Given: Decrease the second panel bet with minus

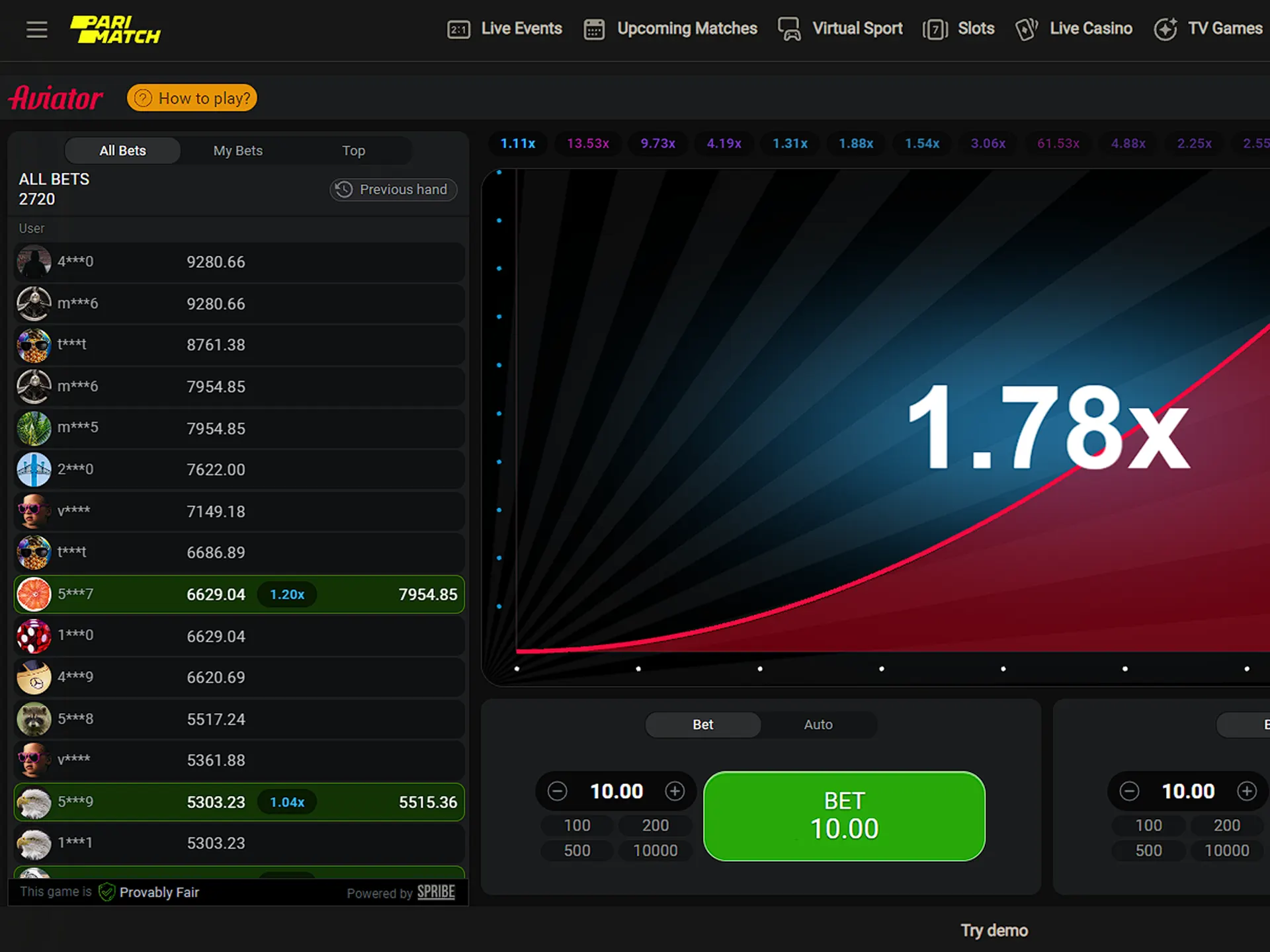Looking at the screenshot, I should [1129, 791].
